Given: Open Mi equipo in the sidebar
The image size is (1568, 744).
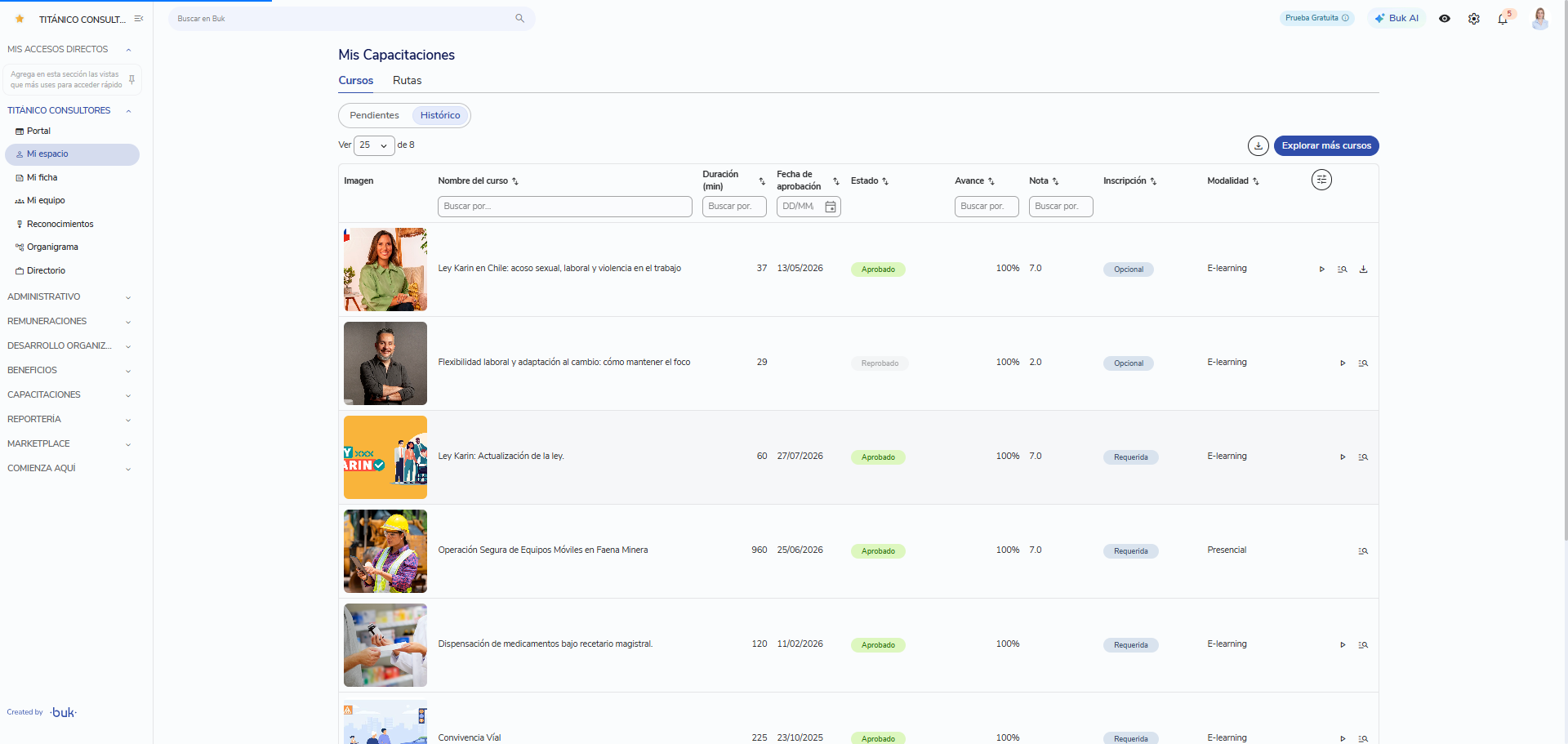Looking at the screenshot, I should coord(72,201).
